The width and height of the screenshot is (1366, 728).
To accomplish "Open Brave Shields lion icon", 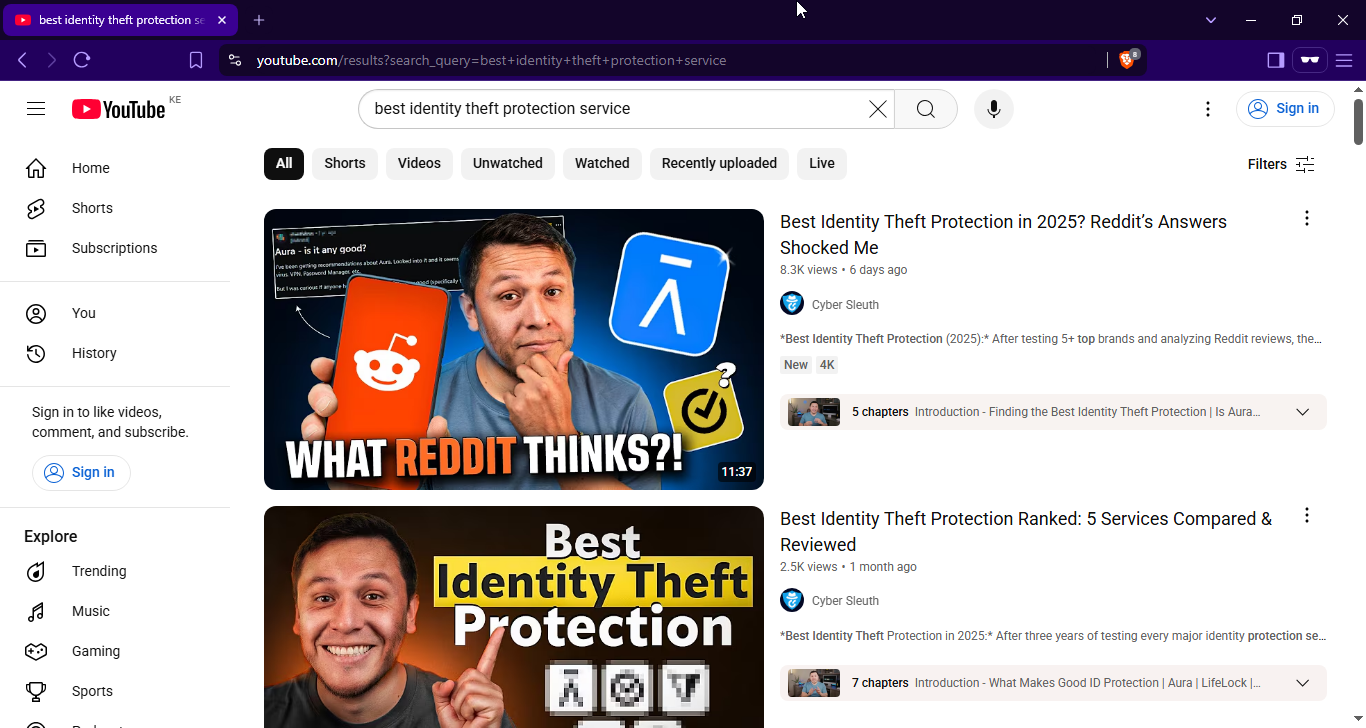I will [1127, 60].
